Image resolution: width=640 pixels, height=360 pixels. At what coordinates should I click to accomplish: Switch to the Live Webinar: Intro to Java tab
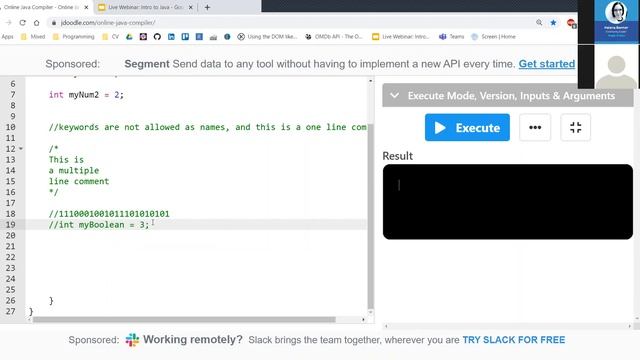[145, 7]
